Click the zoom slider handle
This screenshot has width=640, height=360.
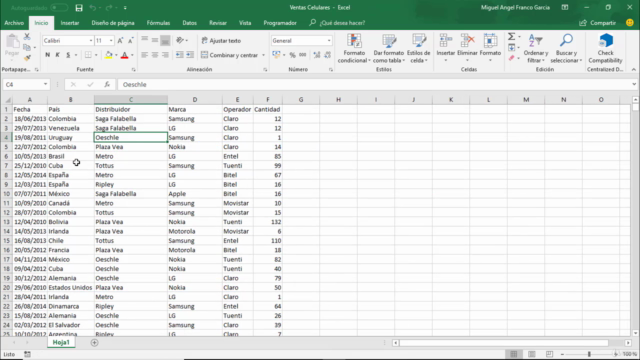(x=589, y=354)
